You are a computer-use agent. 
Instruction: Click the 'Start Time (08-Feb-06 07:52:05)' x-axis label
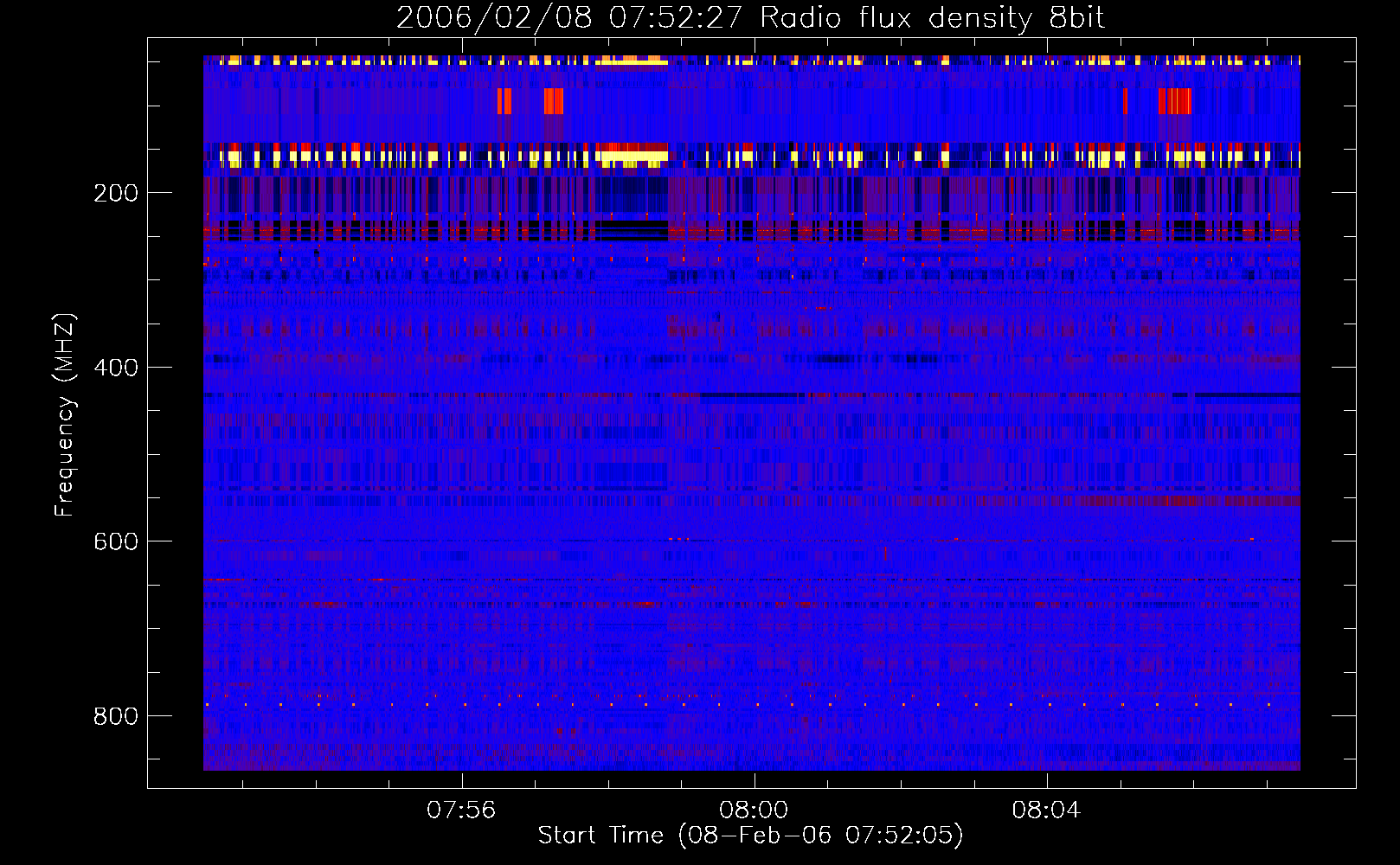750,835
